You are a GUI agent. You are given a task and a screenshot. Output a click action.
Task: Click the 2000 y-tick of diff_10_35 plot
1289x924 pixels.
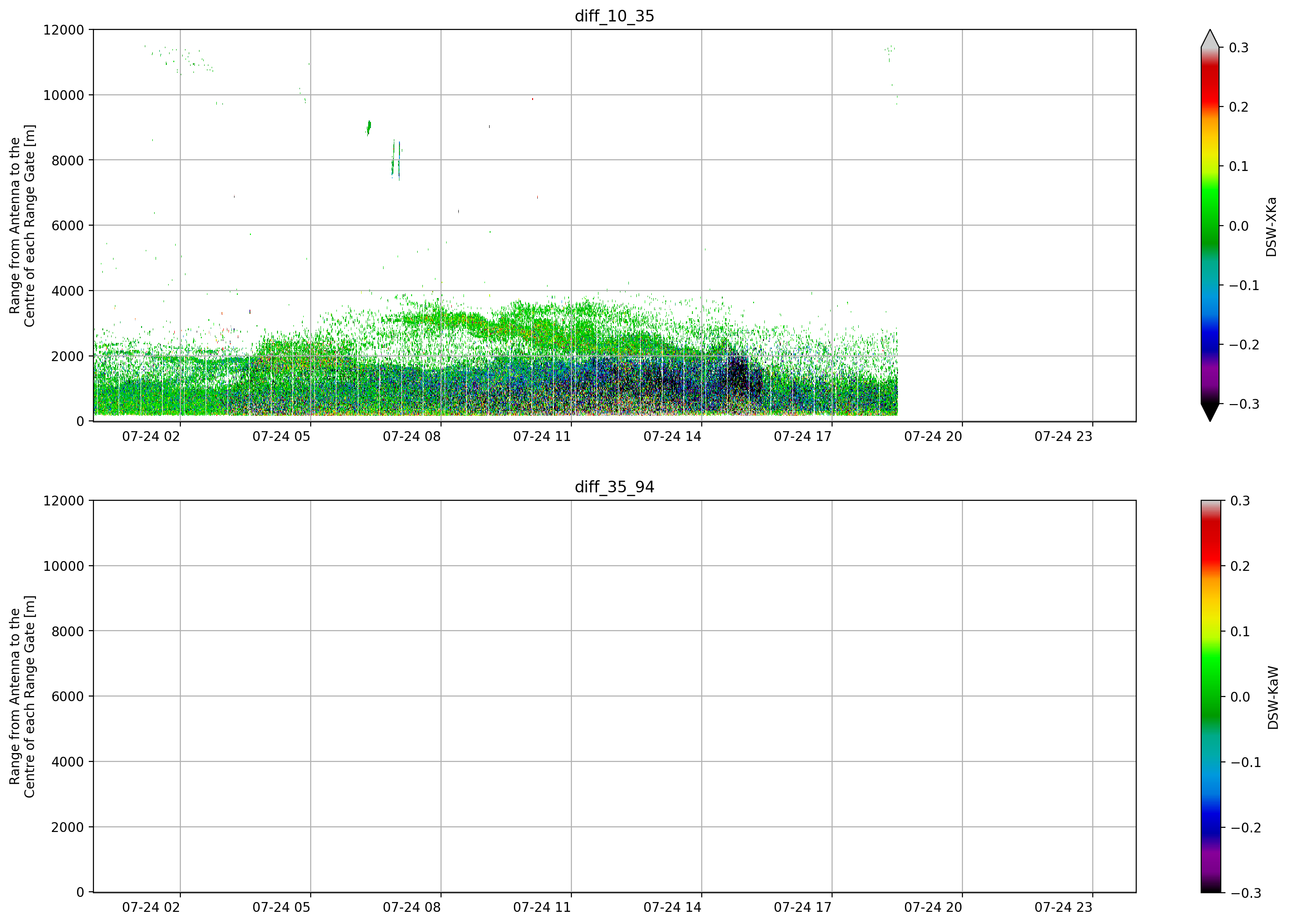[68, 356]
